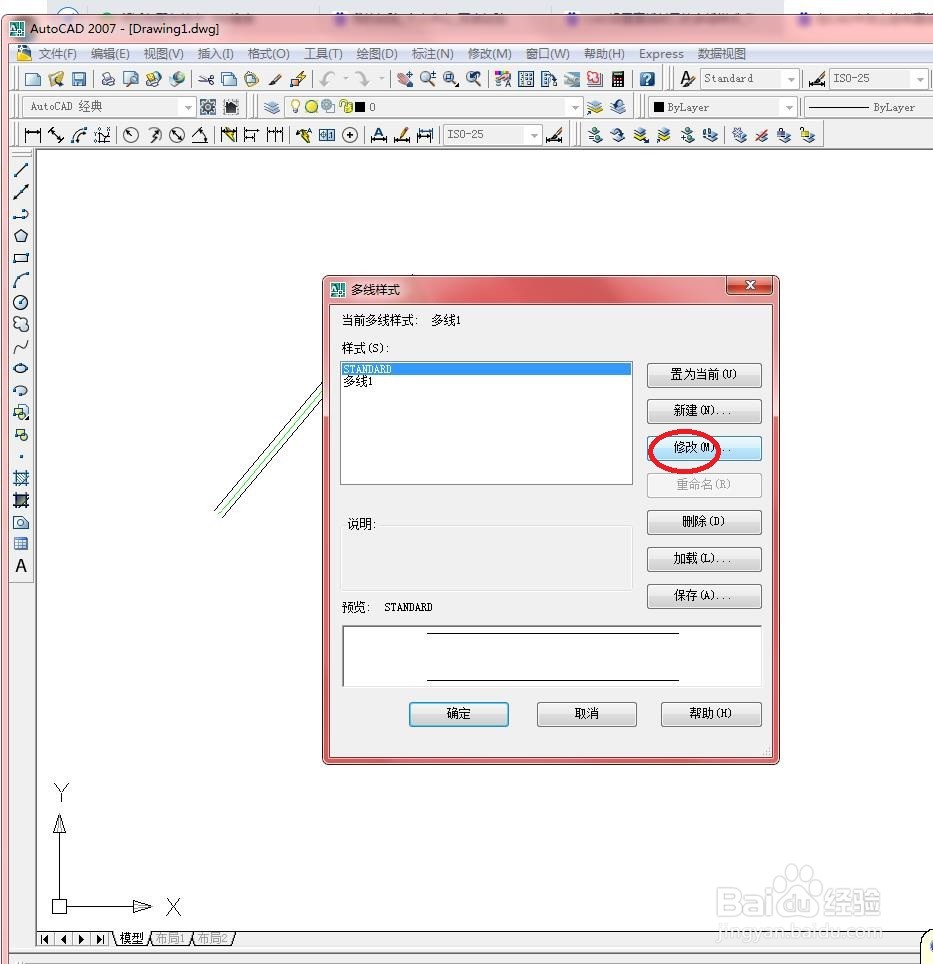
Task: Open the ByLayer color dropdown
Action: [789, 108]
